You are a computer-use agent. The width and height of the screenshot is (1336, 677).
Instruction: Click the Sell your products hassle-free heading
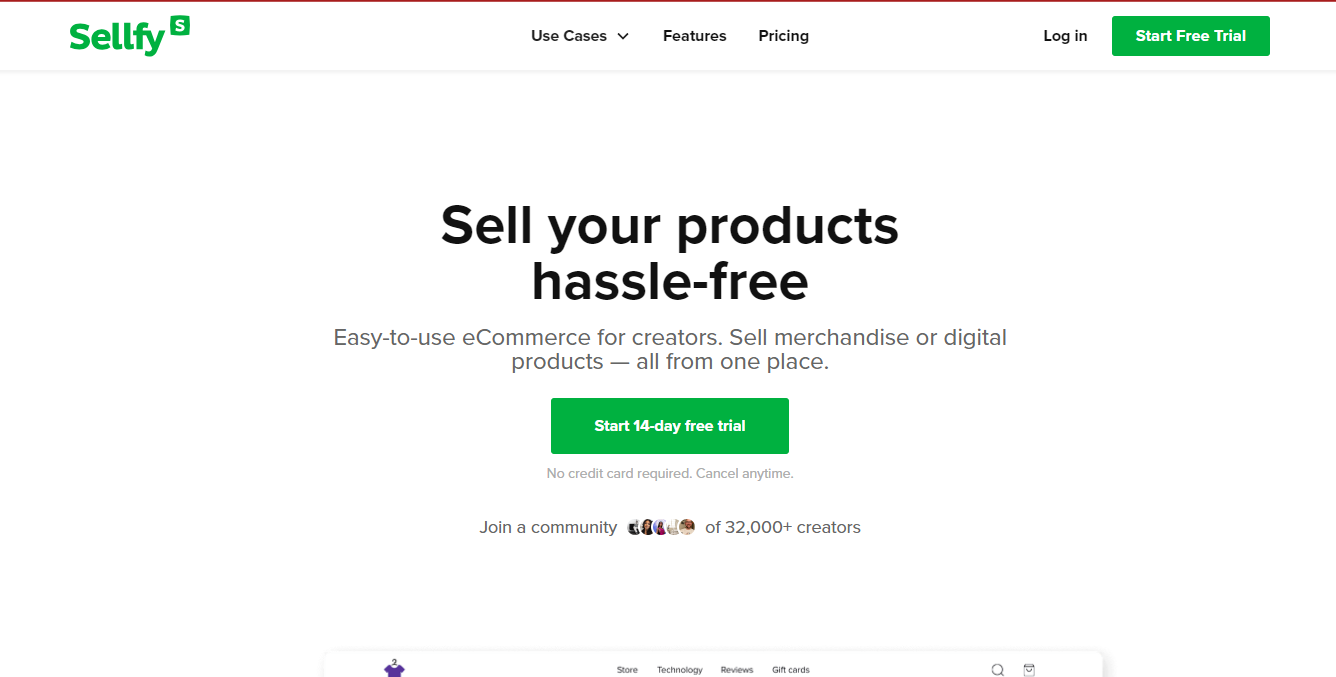(669, 252)
